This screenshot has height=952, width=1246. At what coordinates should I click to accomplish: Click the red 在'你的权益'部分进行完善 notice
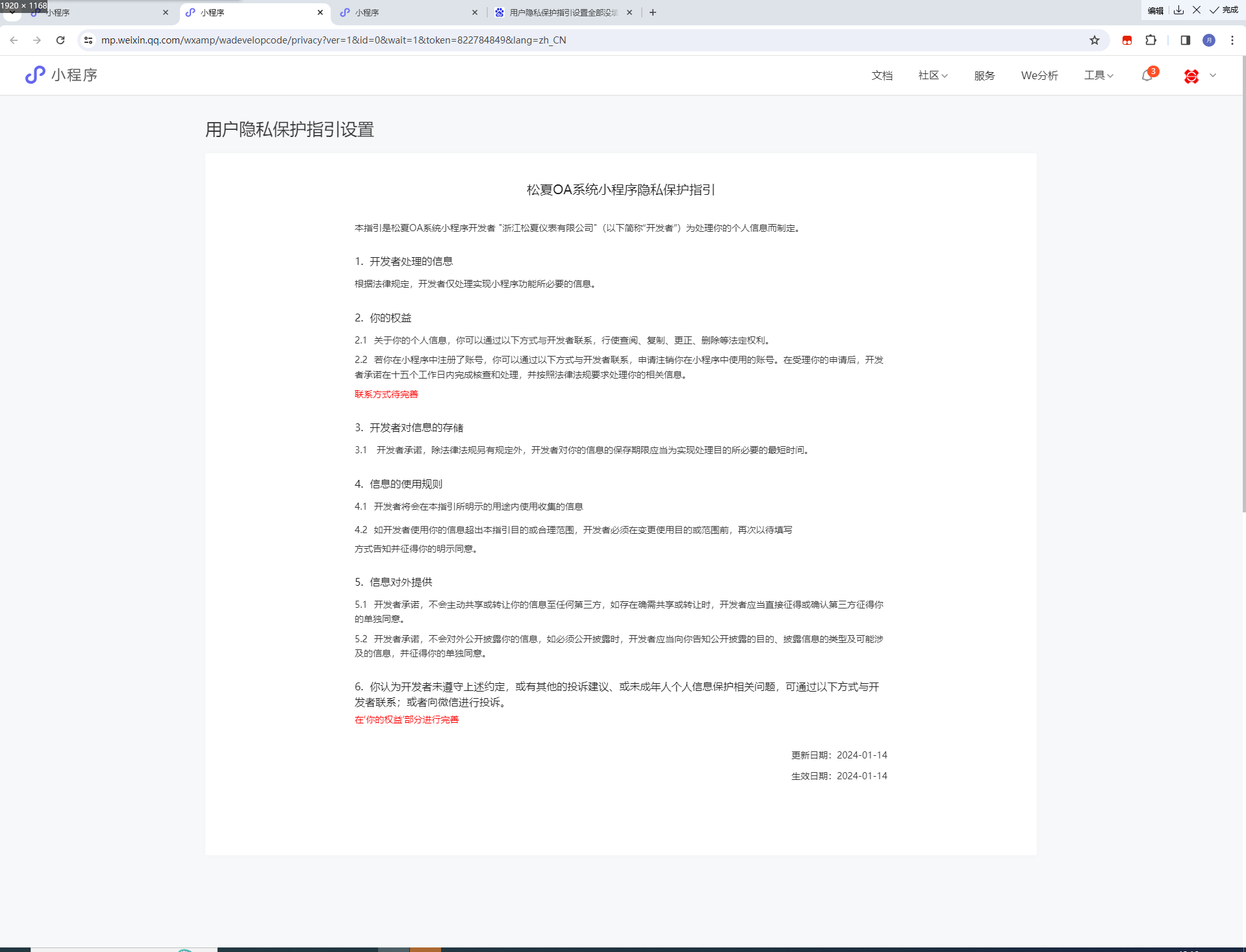point(407,720)
